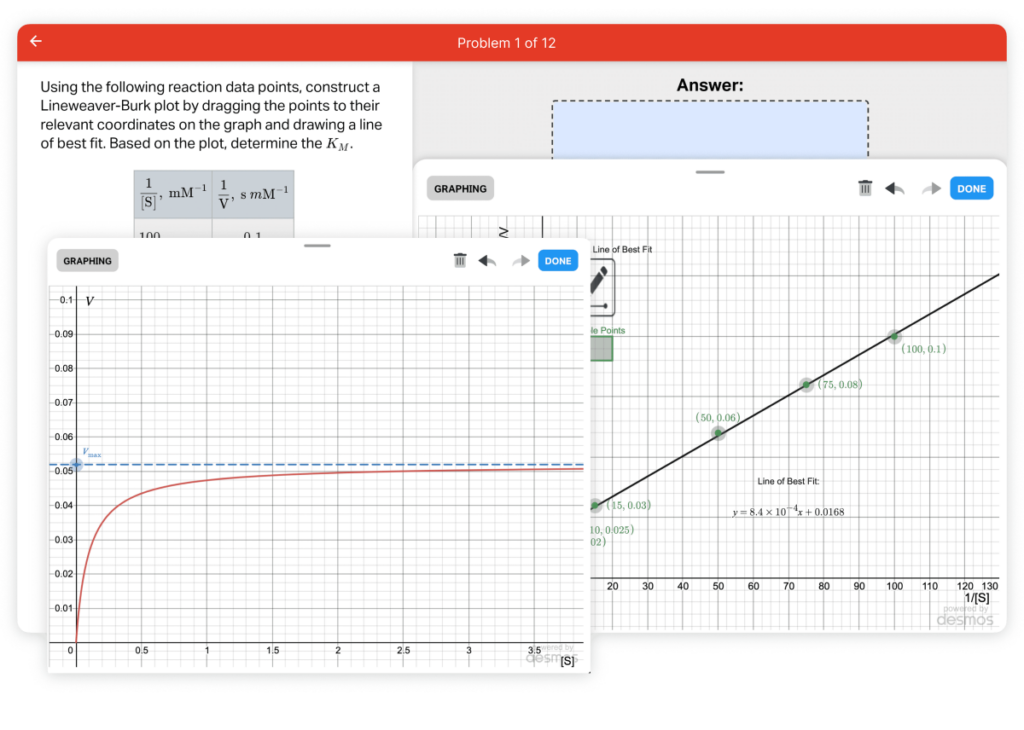
Task: Click the drag handle atop the front graphing panel
Action: 317,246
